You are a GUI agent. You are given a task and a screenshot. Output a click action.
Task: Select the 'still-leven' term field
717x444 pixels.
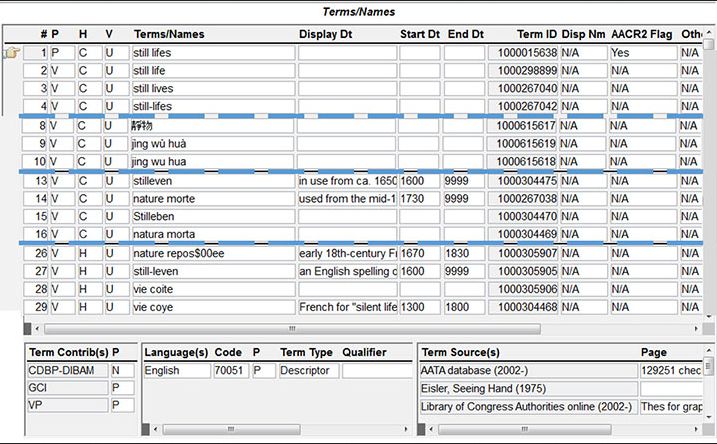pyautogui.click(x=214, y=272)
